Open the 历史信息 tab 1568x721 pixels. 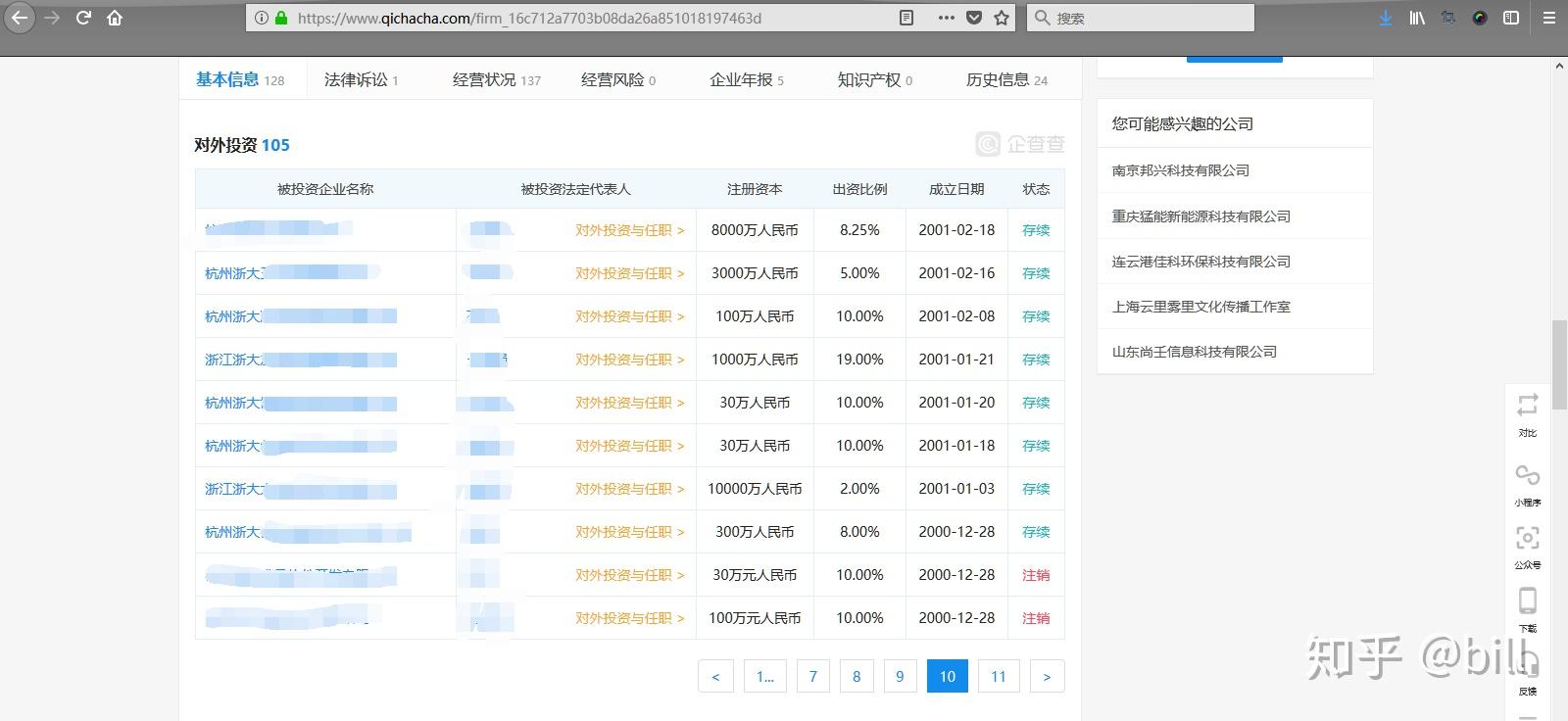1006,80
